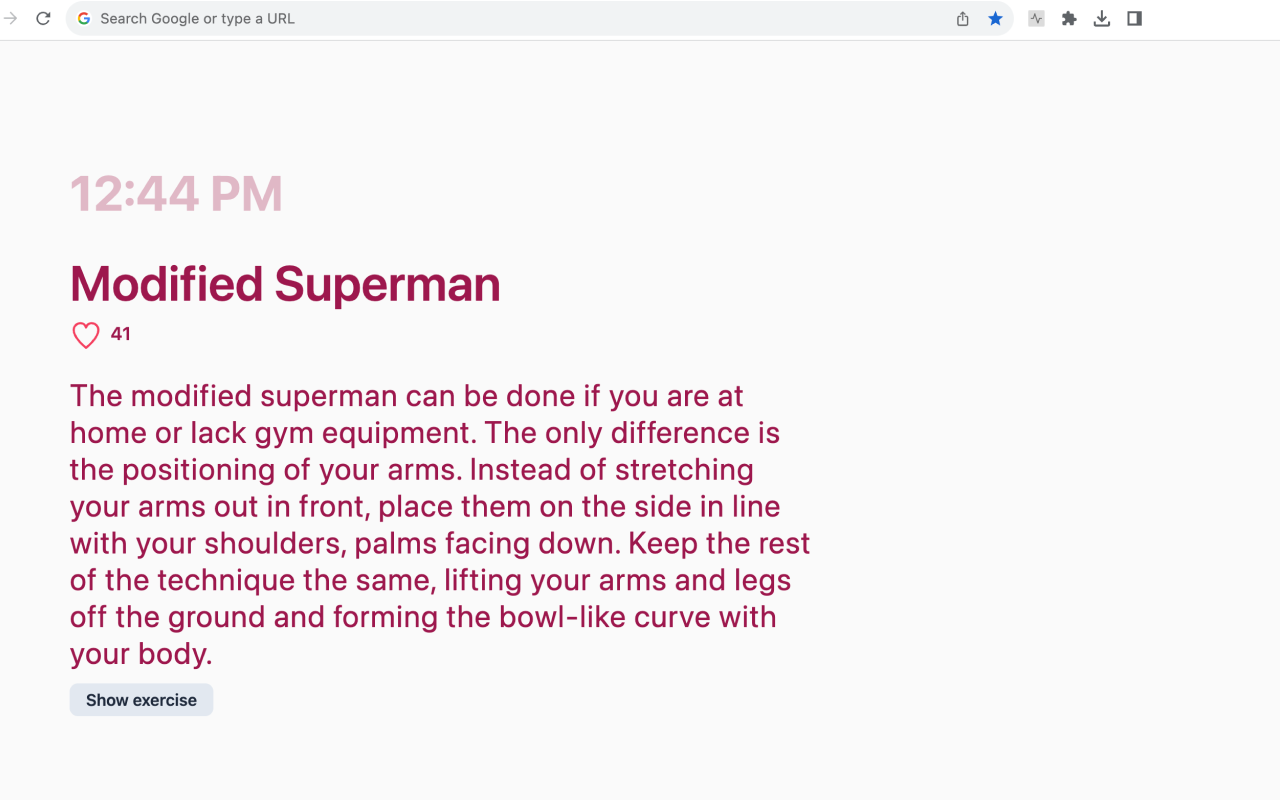
Task: Click the Google logo in the address bar
Action: click(84, 18)
